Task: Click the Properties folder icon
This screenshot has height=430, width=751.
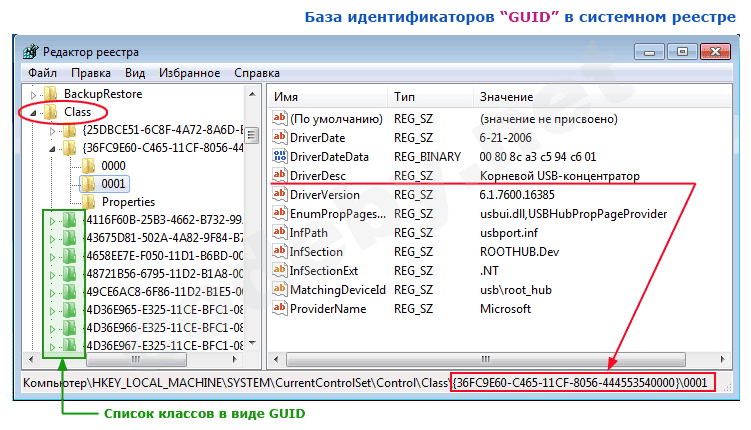Action: [x=88, y=202]
